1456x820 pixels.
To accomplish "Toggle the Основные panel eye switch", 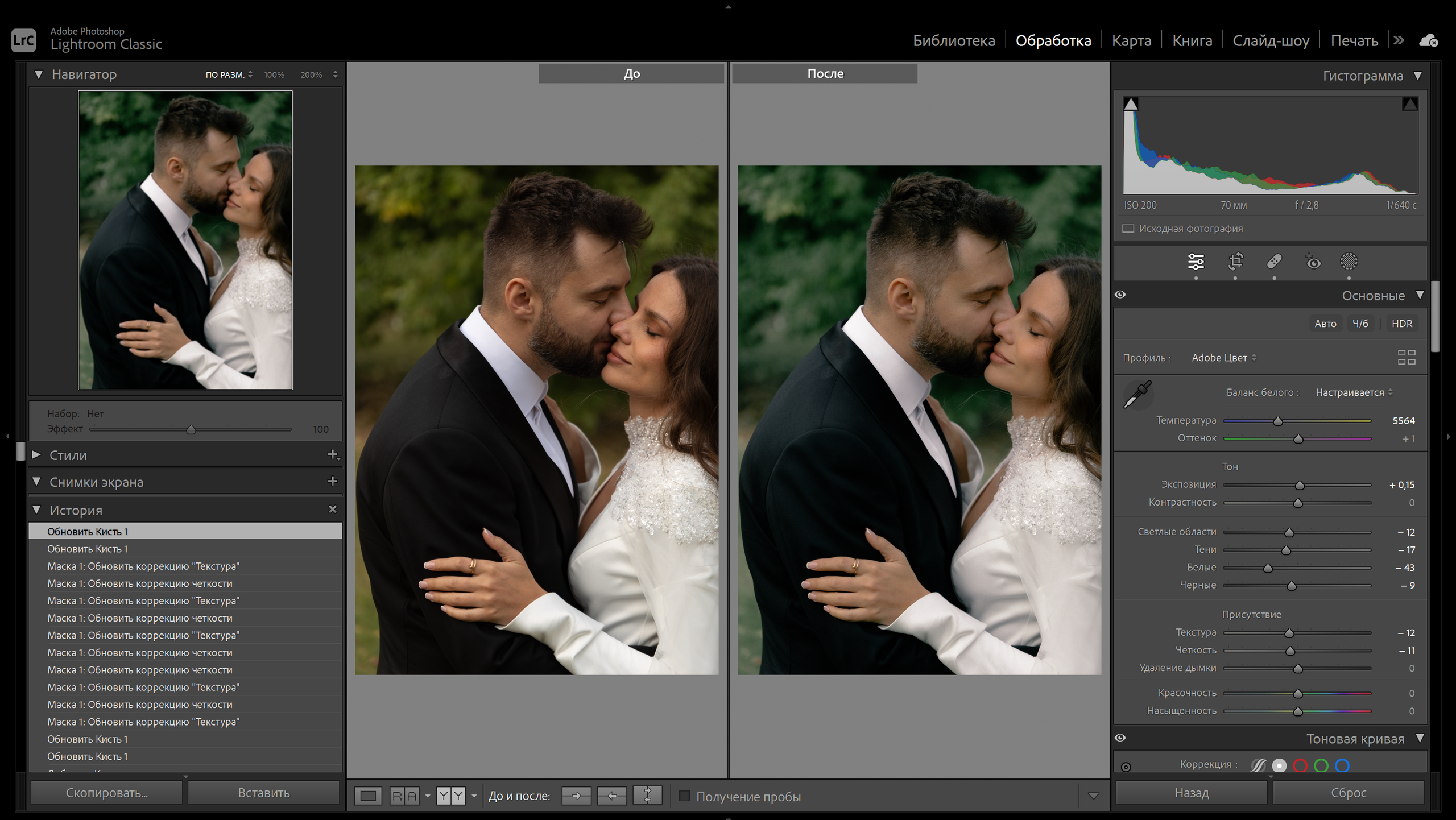I will [x=1120, y=295].
